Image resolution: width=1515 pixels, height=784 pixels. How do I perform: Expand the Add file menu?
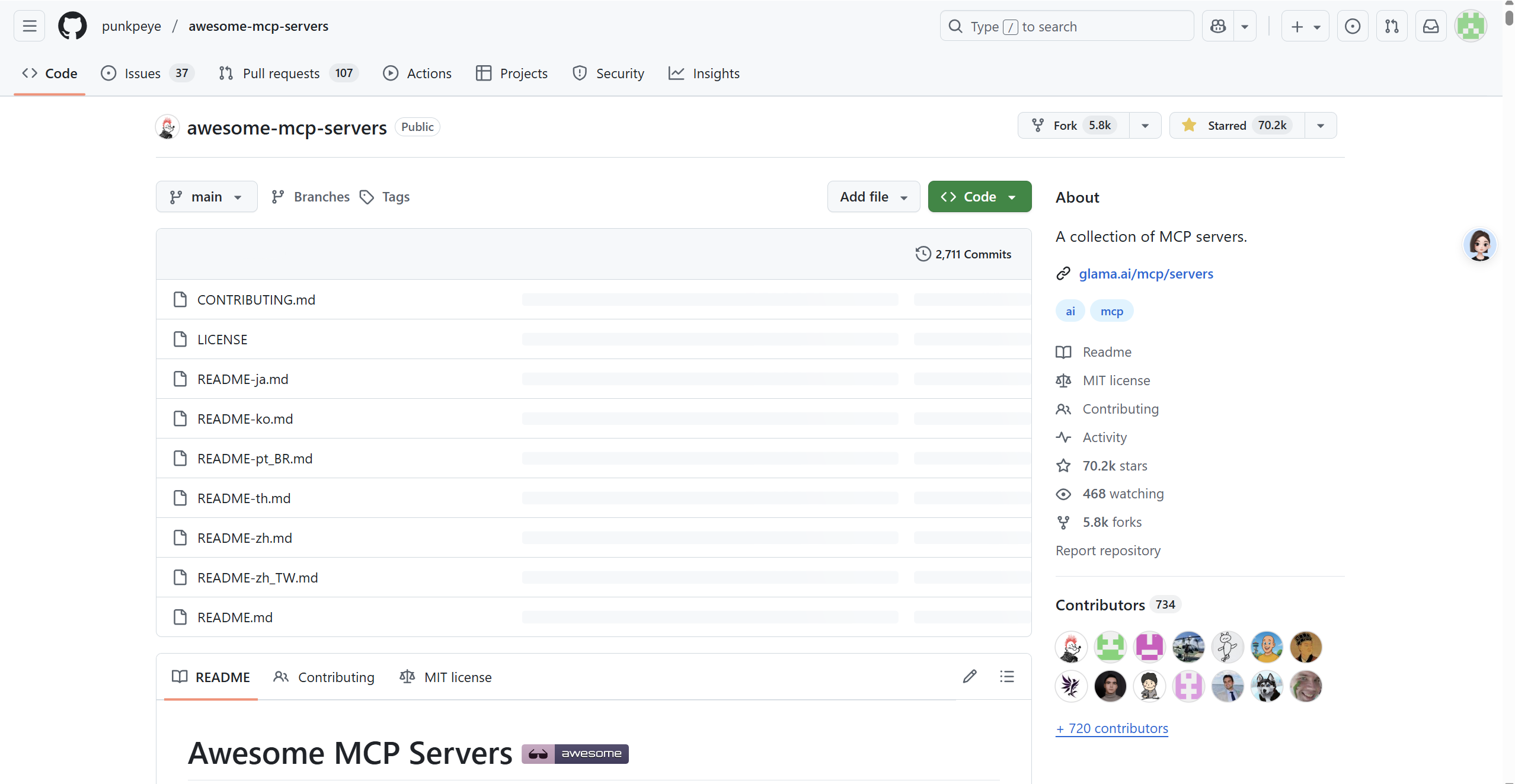[873, 197]
